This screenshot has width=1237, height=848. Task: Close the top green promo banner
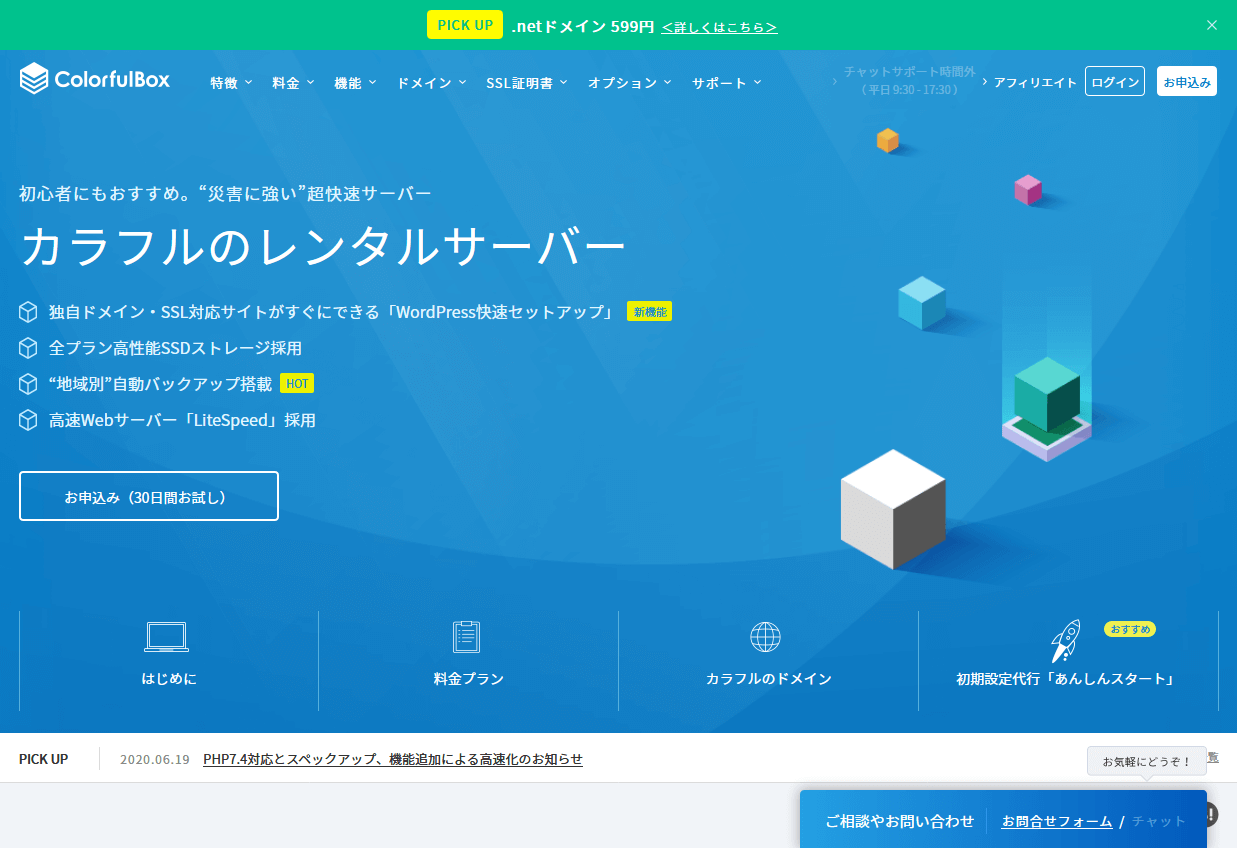click(1212, 25)
